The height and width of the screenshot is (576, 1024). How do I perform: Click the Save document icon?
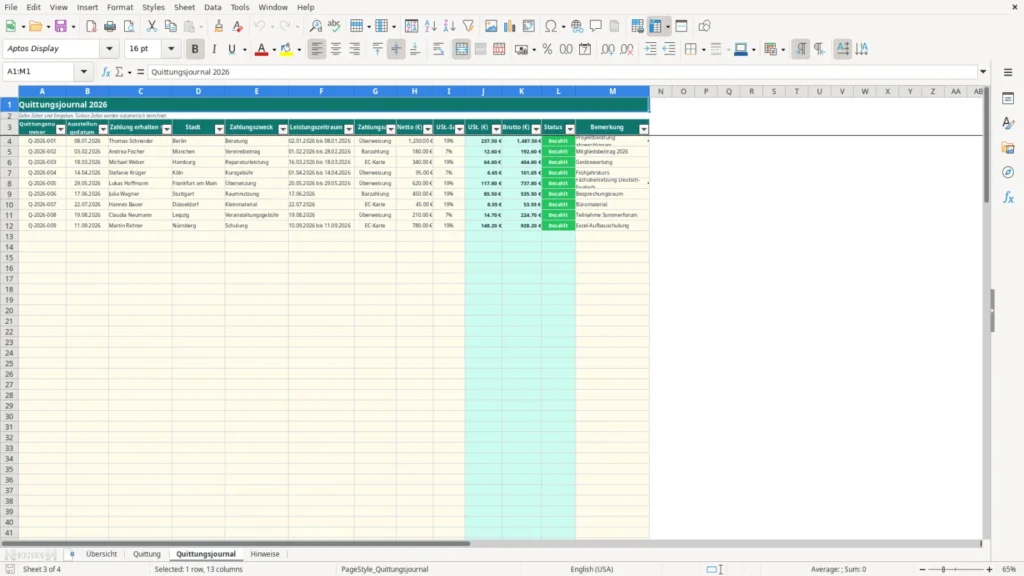coord(61,26)
